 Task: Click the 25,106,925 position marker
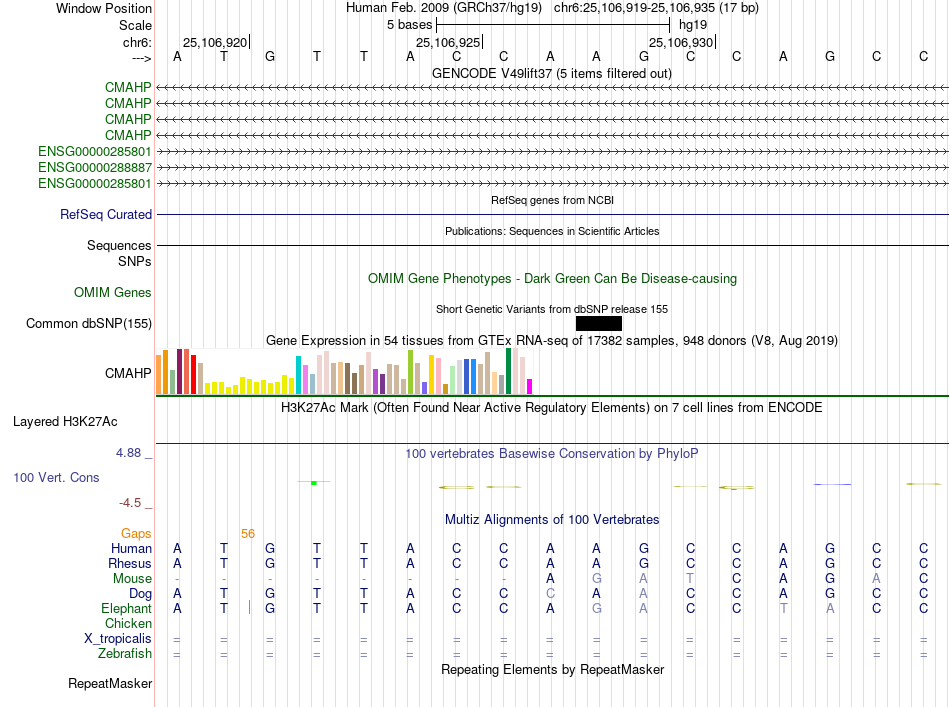coord(448,42)
